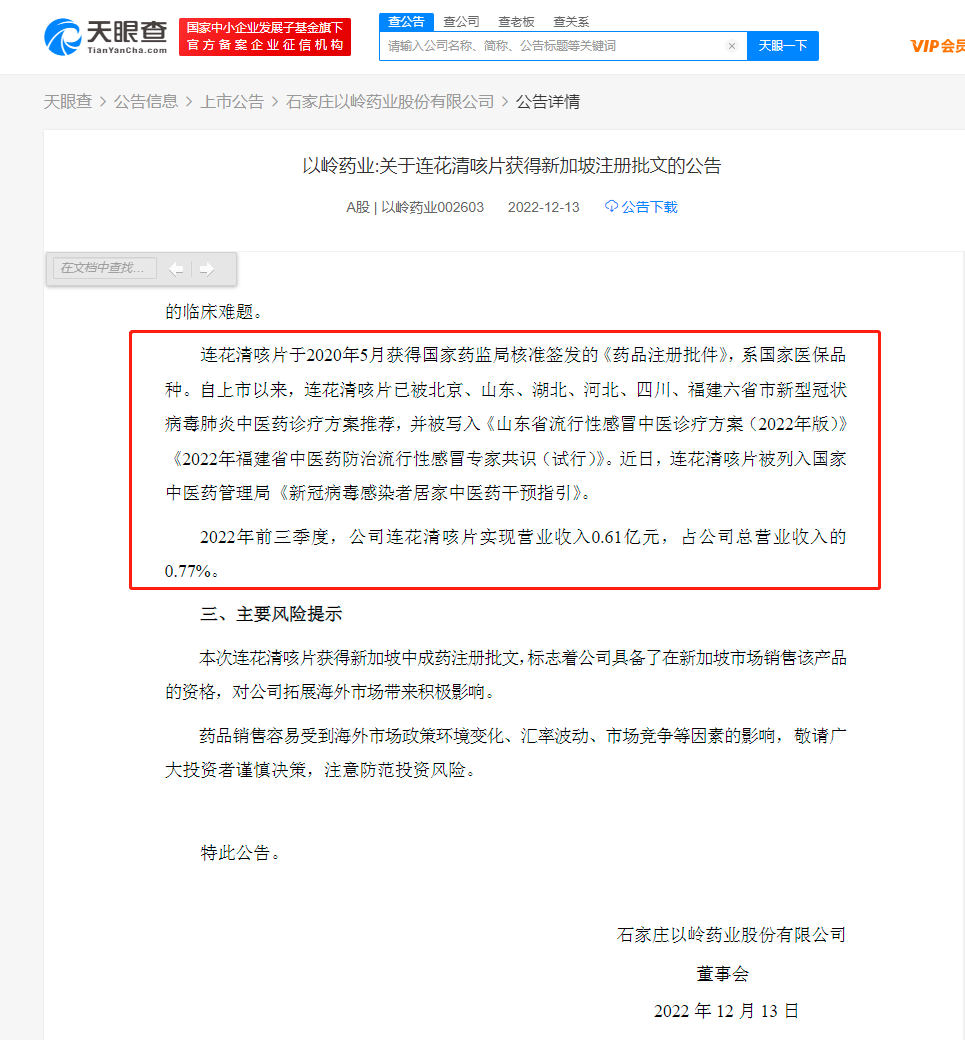Click the 公告下载 link
This screenshot has height=1040, width=965.
point(649,207)
